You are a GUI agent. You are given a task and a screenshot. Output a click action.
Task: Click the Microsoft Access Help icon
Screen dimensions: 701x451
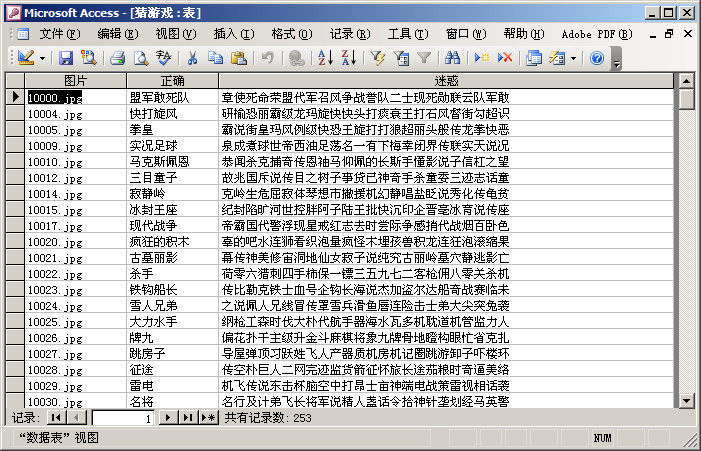tap(597, 58)
